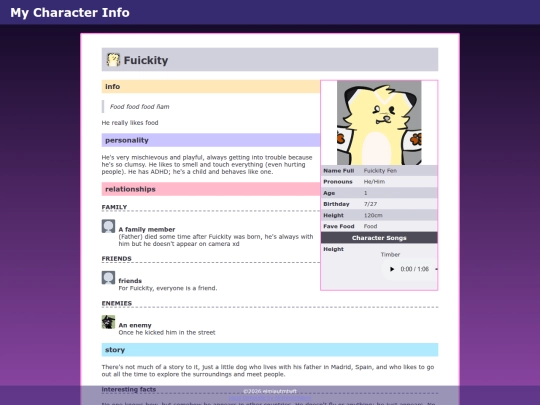Click 'Once he kicked him in the street'
This screenshot has height=405, width=540.
167,332
